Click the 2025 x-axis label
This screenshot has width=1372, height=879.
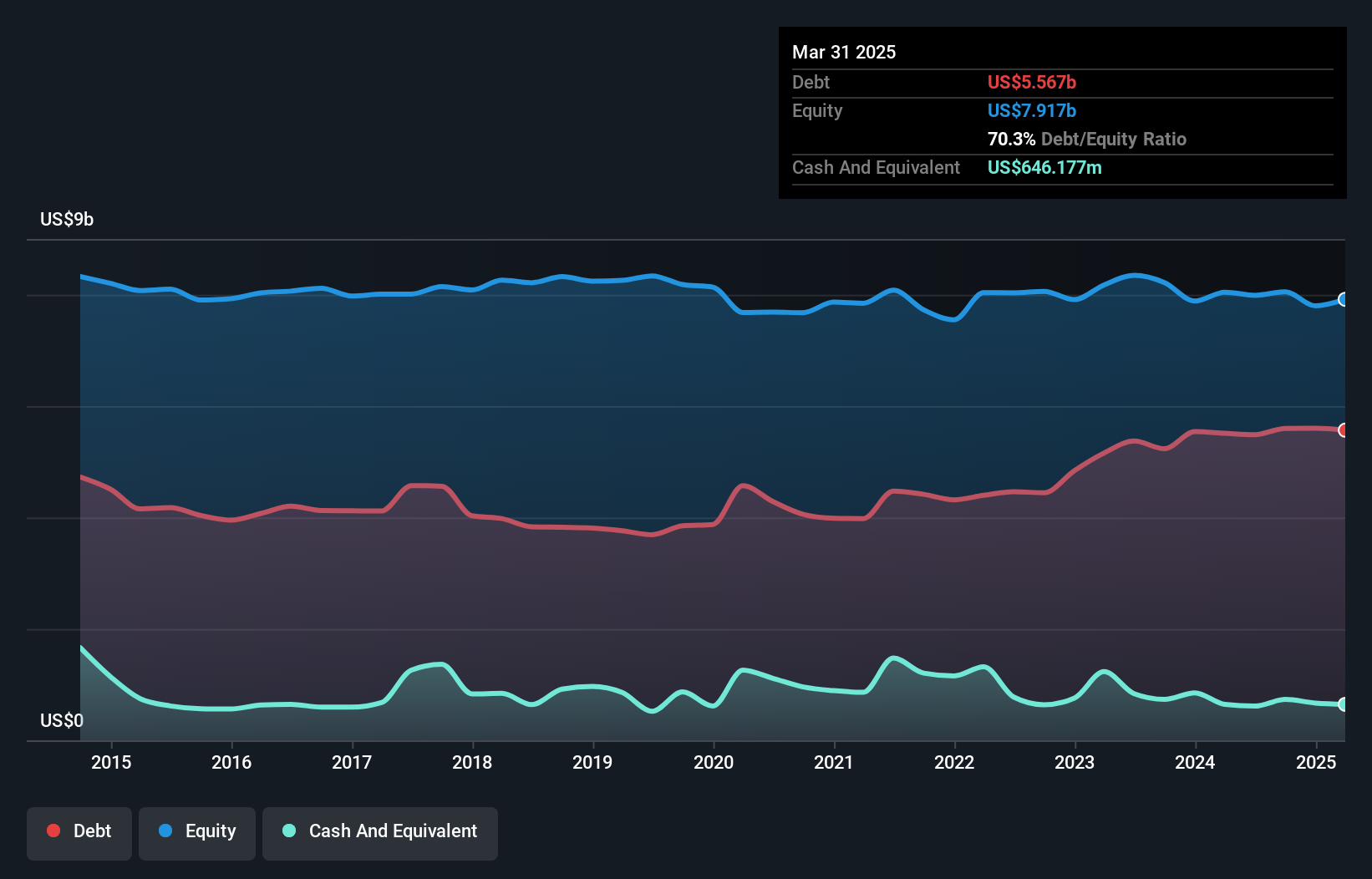(x=1316, y=762)
